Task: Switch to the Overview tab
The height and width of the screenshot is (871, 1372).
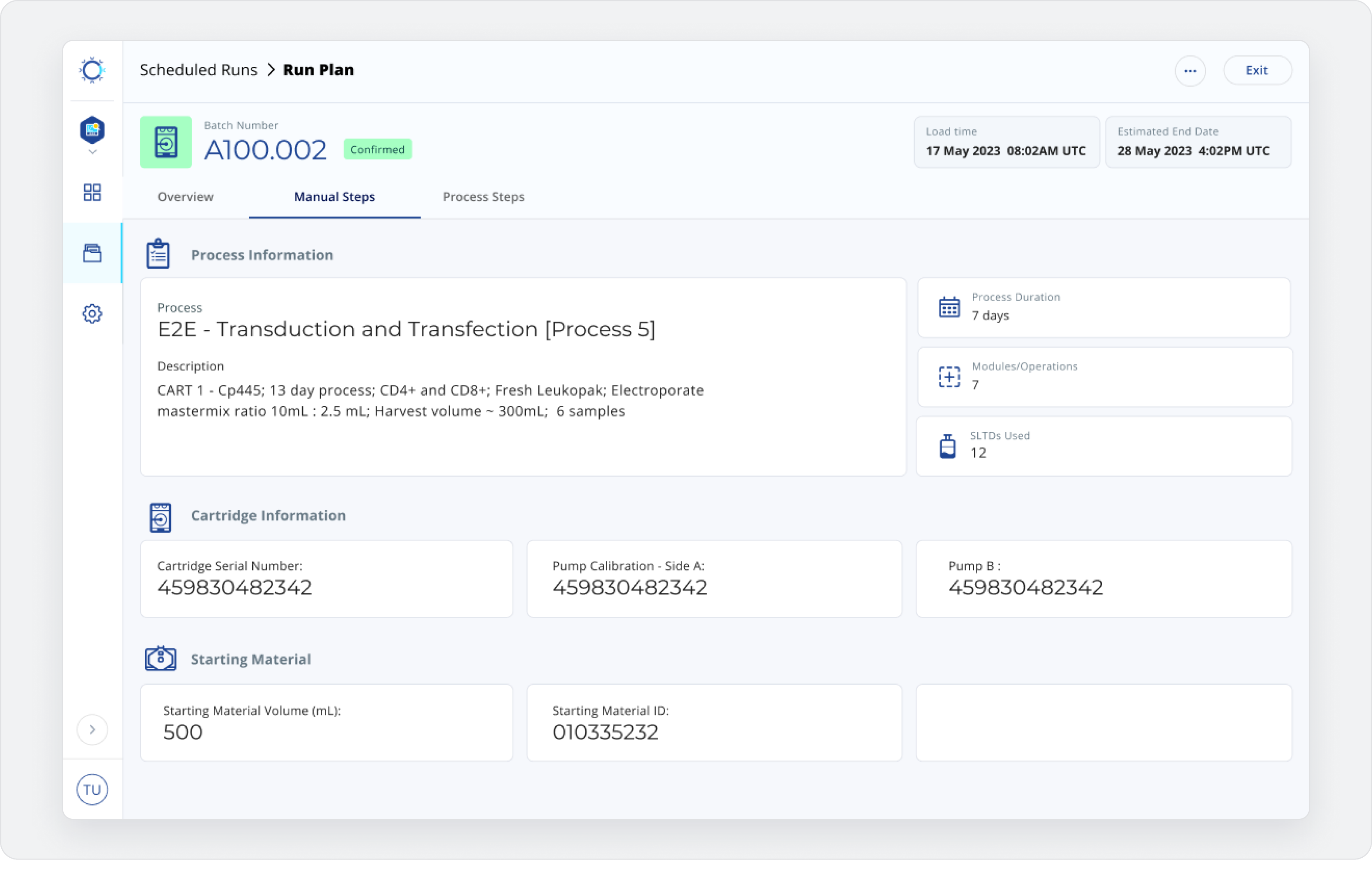Action: click(x=185, y=197)
